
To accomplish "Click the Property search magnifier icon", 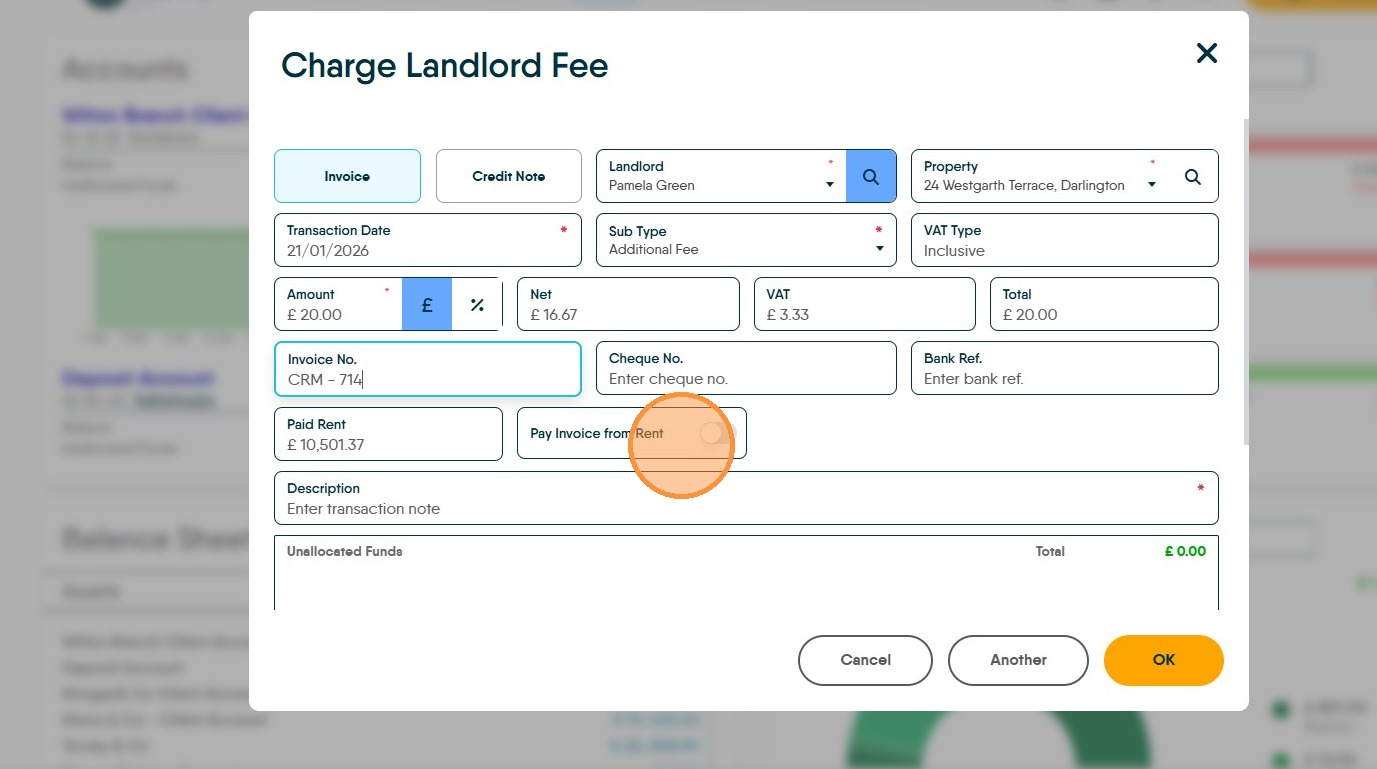I will click(x=1192, y=176).
